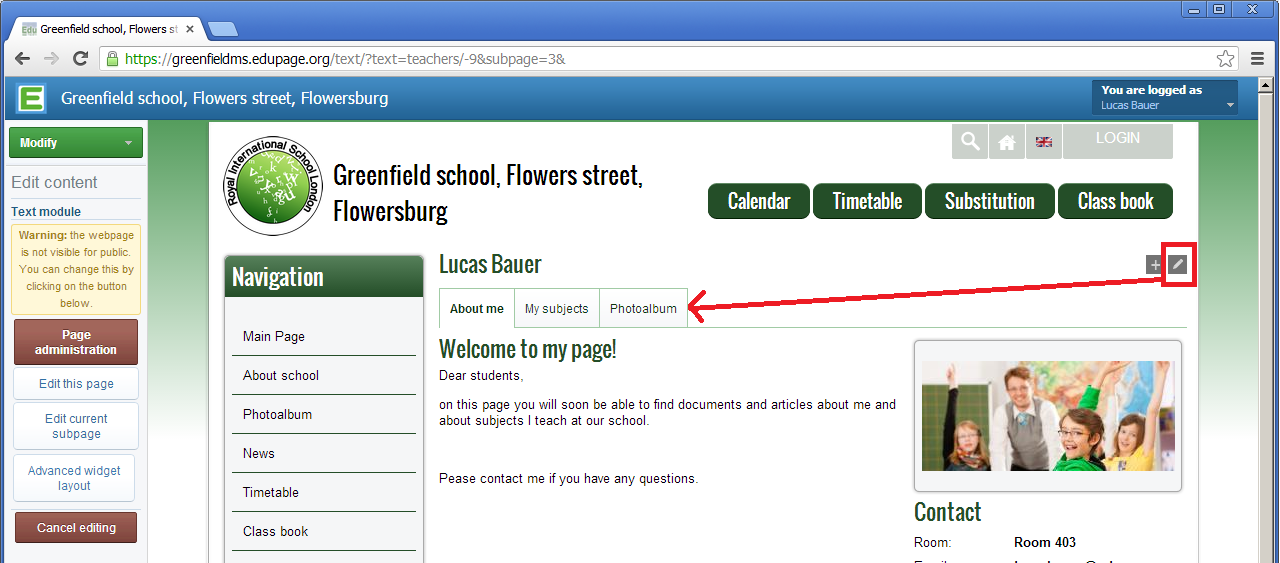Click the page's school title text by the logo

click(488, 193)
